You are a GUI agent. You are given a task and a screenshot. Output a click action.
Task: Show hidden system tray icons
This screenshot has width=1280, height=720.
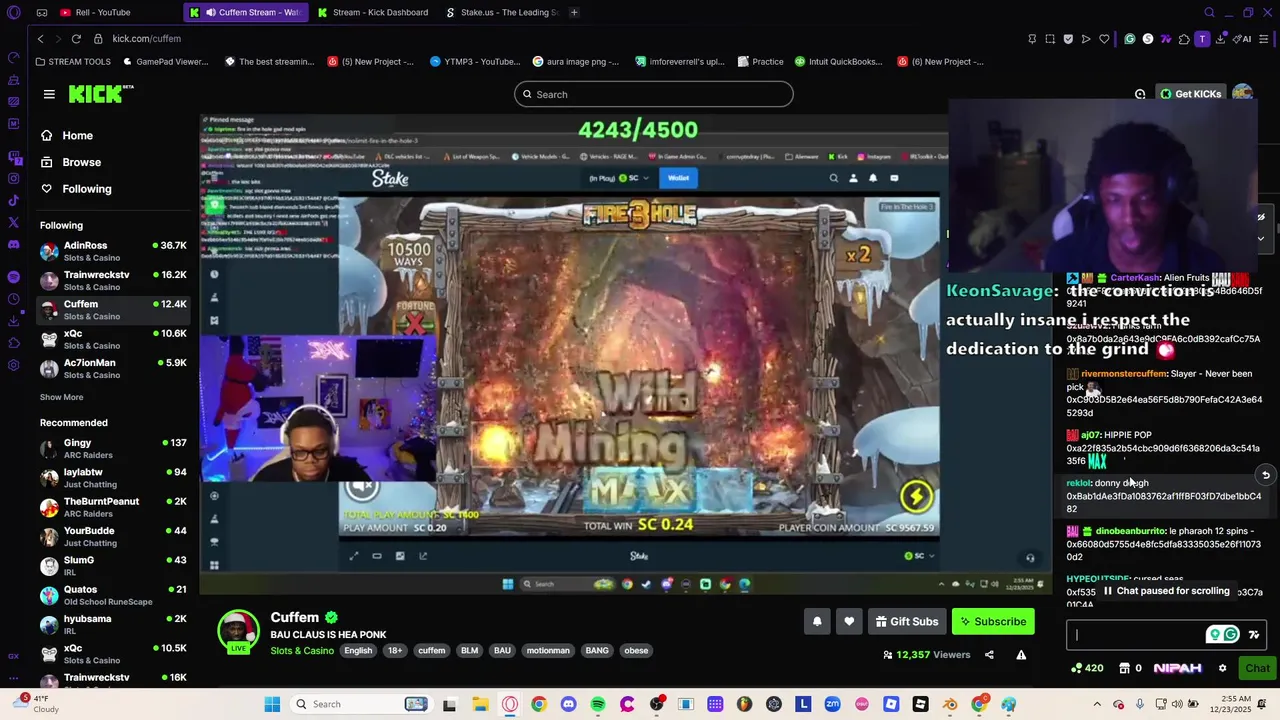[1097, 704]
